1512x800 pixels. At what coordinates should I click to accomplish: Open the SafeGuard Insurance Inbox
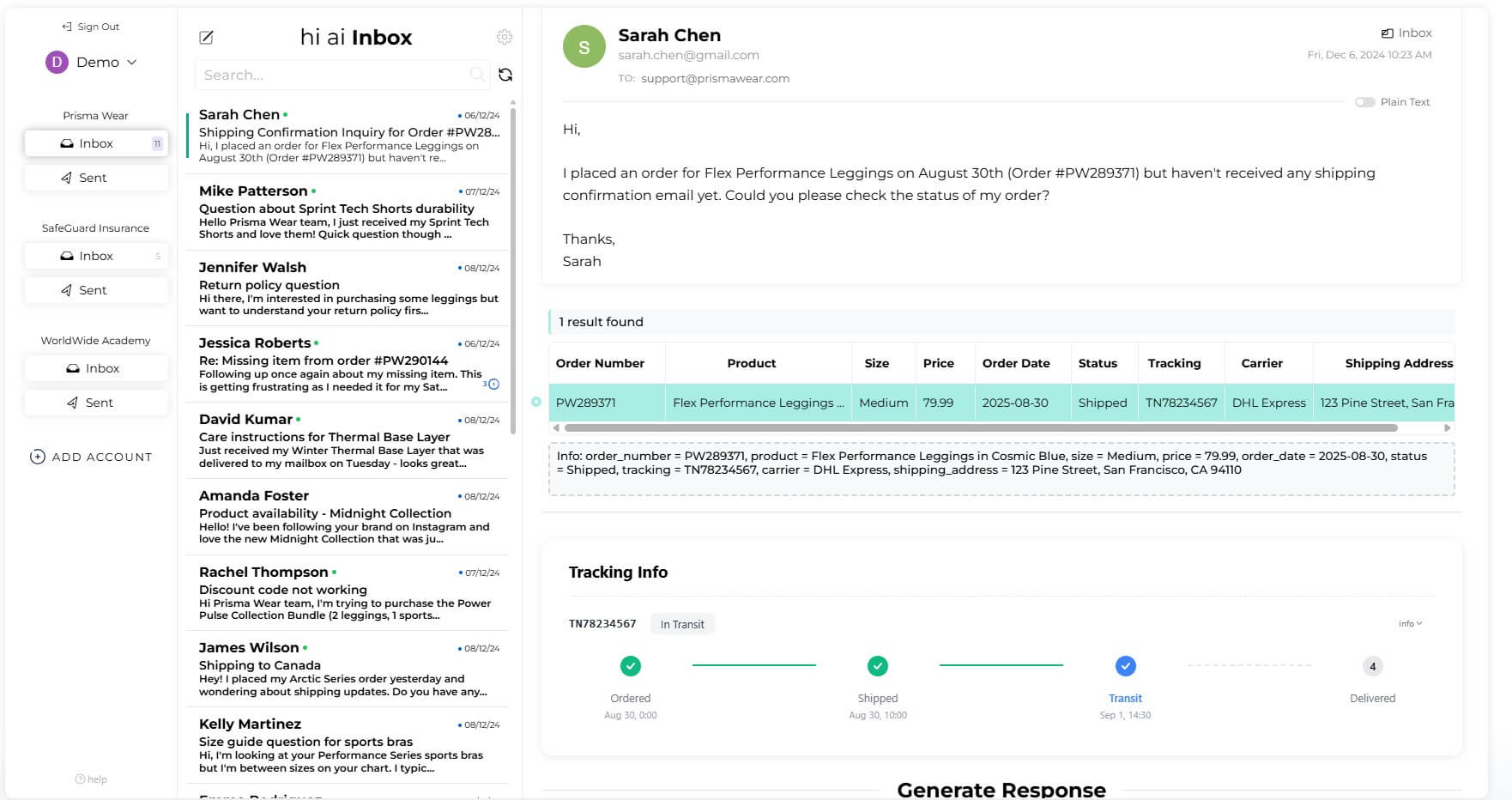pyautogui.click(x=96, y=256)
